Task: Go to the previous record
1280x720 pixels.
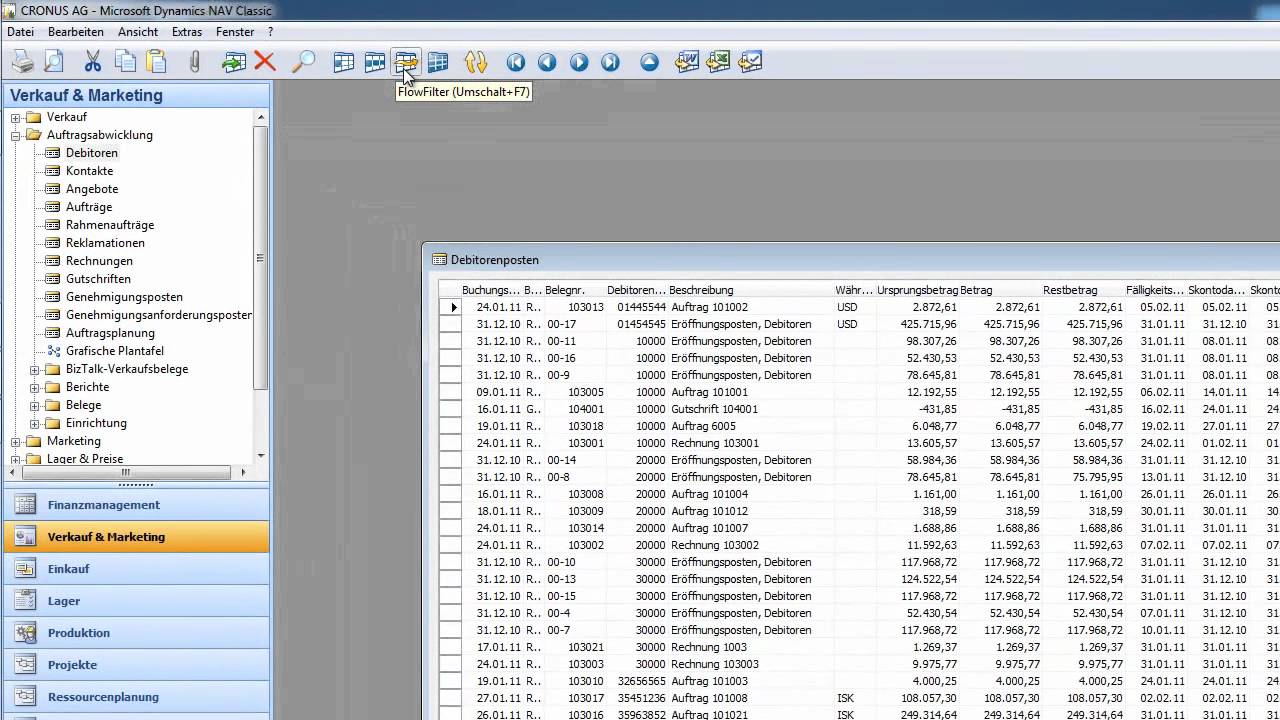Action: point(547,62)
